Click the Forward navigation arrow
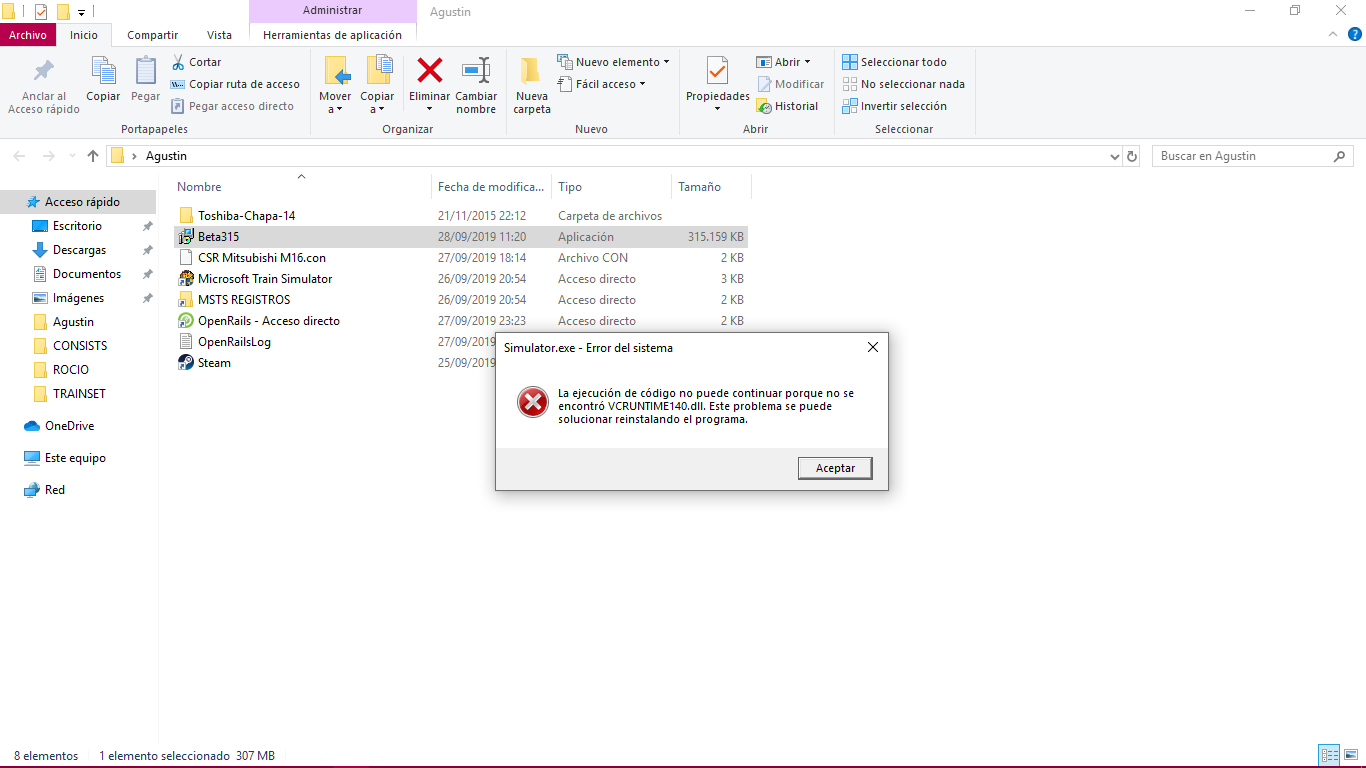This screenshot has height=768, width=1366. (x=48, y=156)
